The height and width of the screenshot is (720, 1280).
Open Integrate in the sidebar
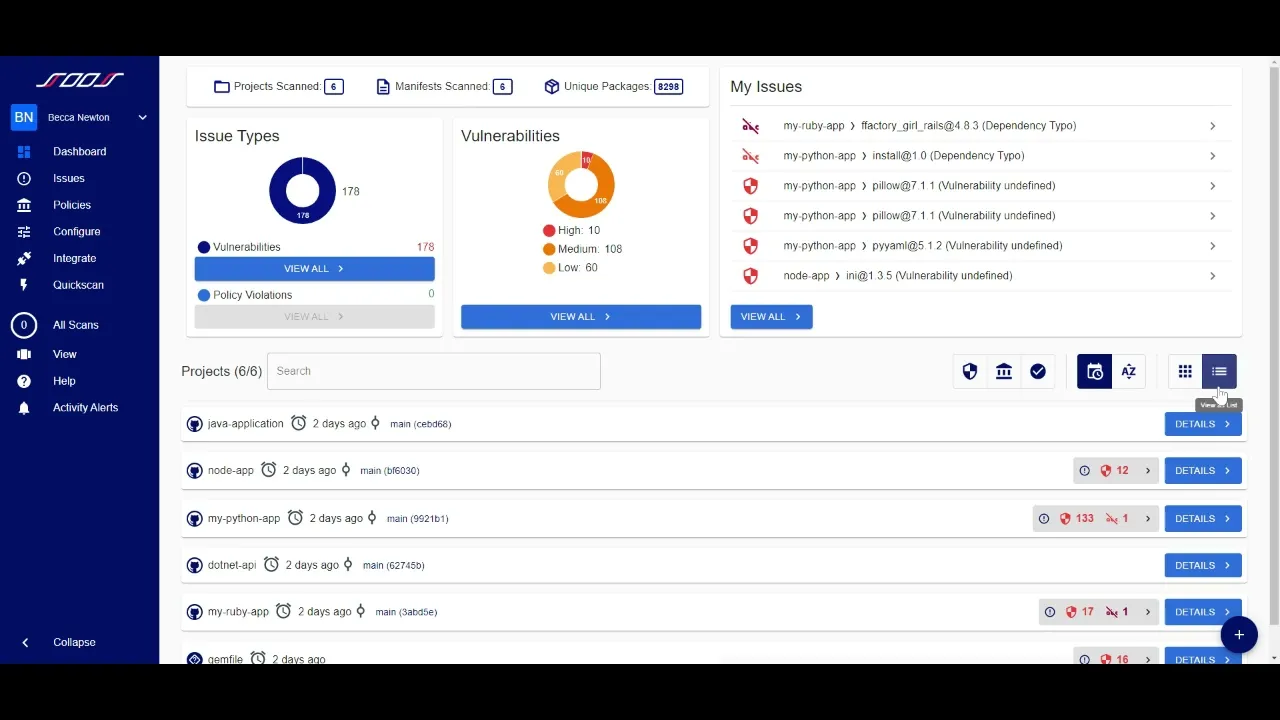[x=75, y=258]
